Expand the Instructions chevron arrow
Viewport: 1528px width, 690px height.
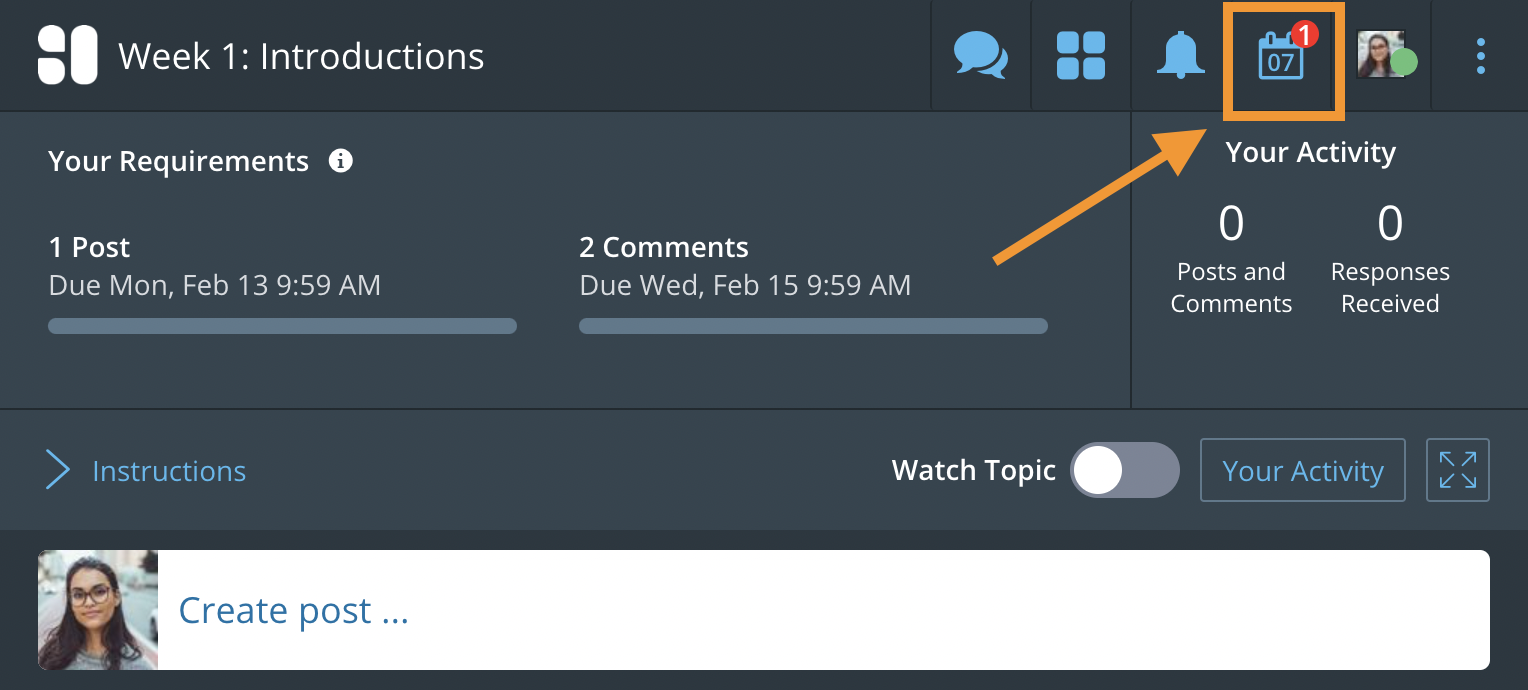(58, 470)
